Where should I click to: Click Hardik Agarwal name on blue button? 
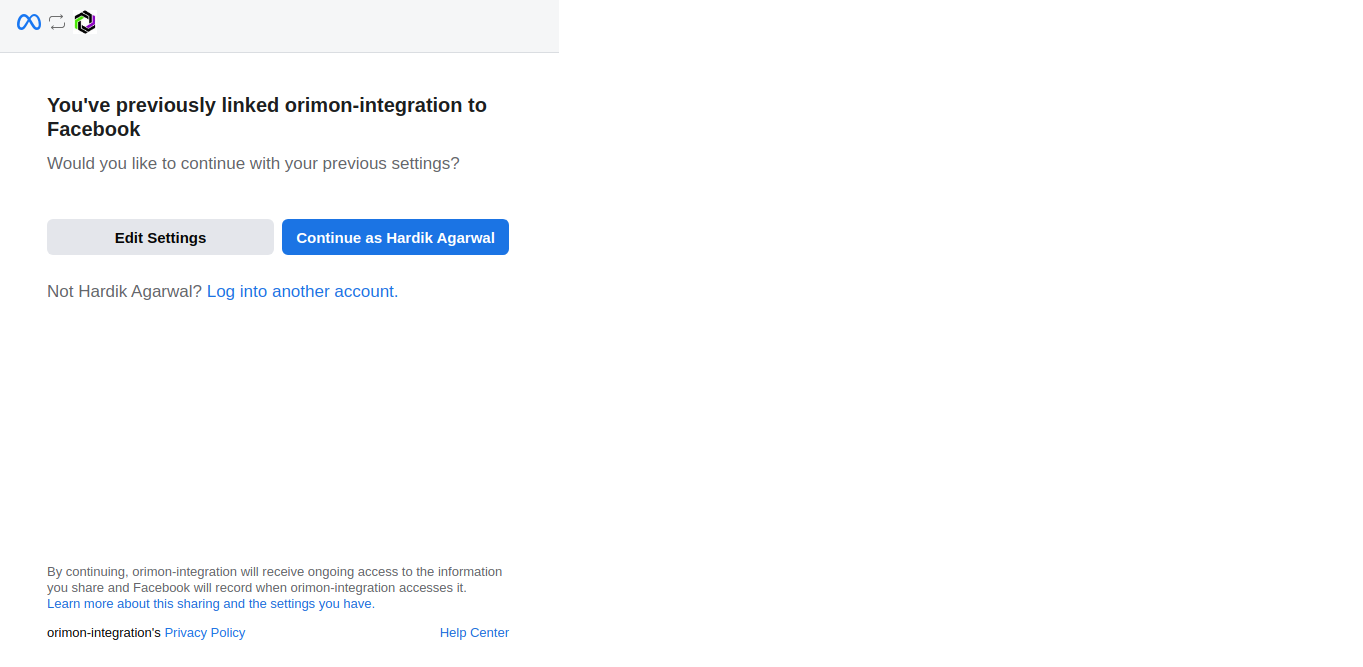(x=440, y=237)
